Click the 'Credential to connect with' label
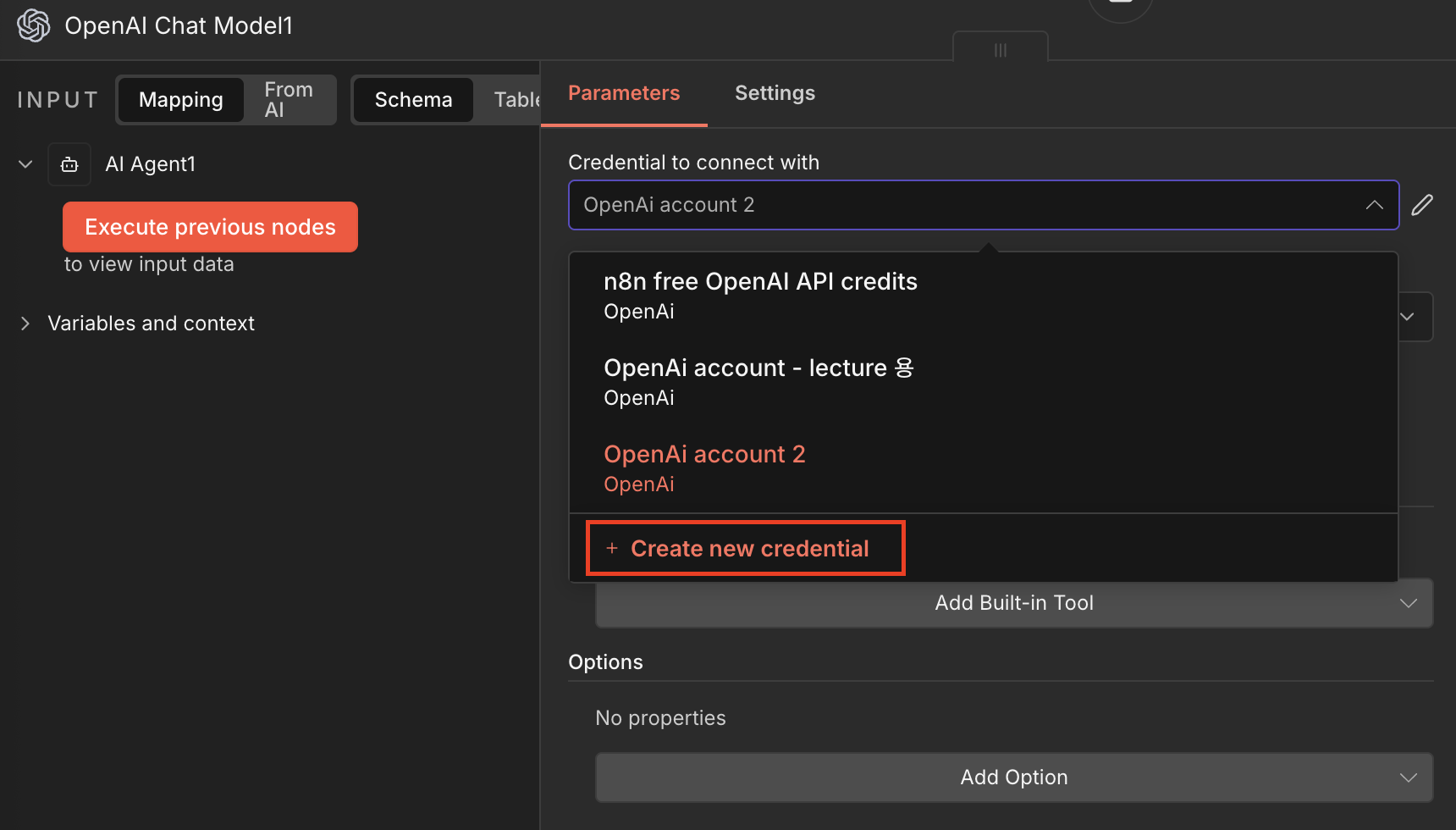Viewport: 1456px width, 830px height. (x=693, y=163)
